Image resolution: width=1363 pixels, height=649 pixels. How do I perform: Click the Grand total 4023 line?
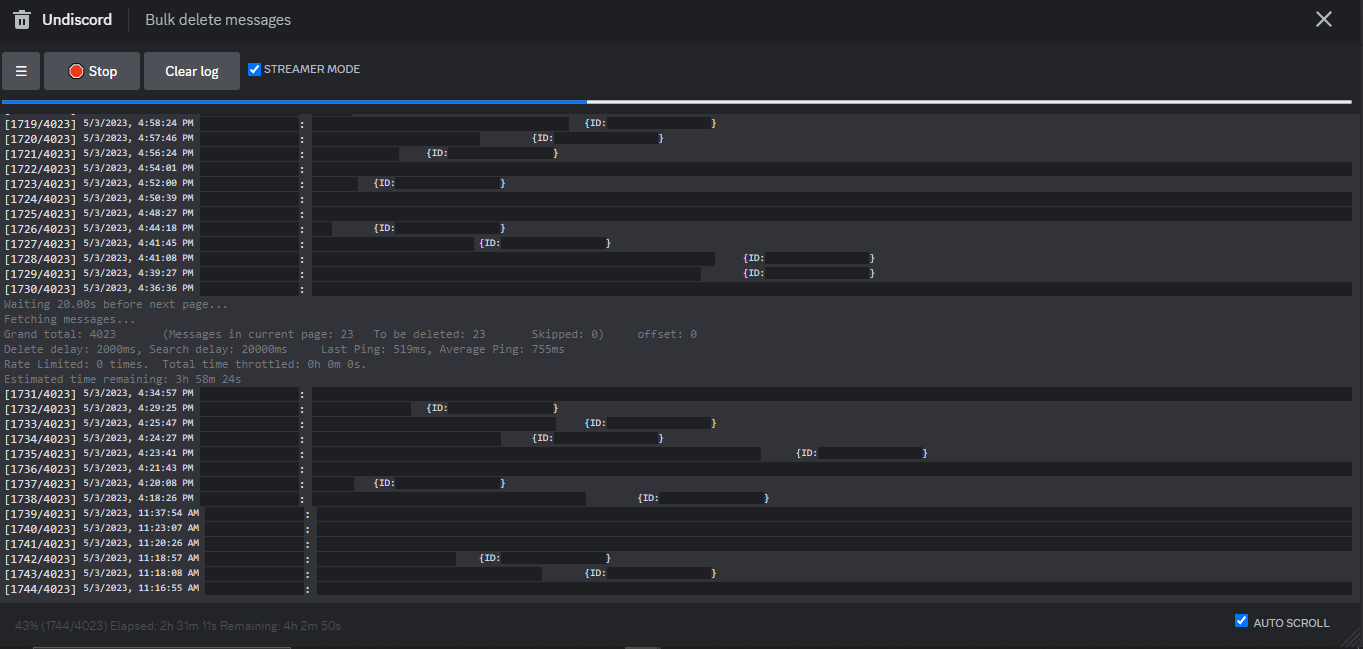click(60, 334)
